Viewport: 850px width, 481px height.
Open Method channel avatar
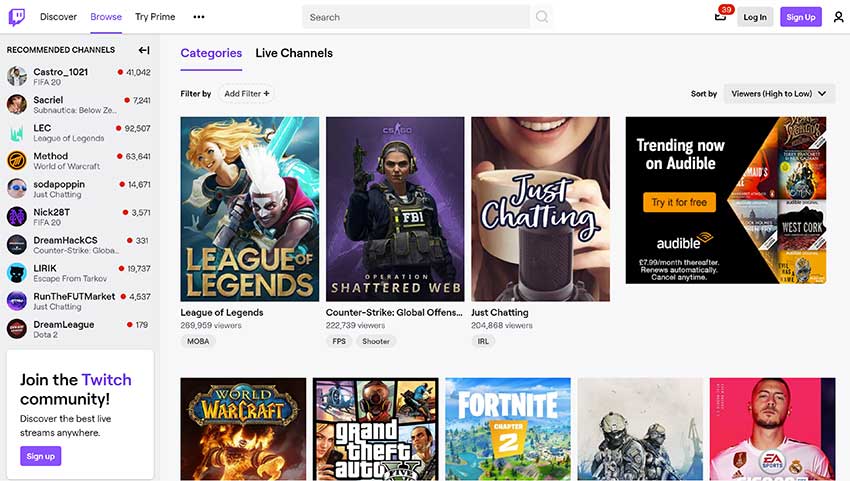pyautogui.click(x=17, y=161)
